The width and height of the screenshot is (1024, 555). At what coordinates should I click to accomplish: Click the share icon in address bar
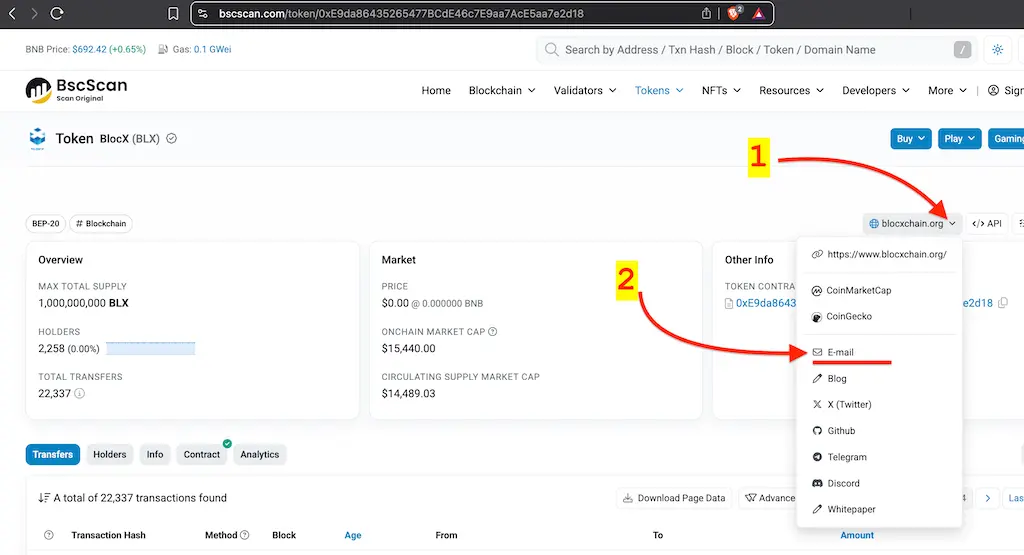(706, 13)
